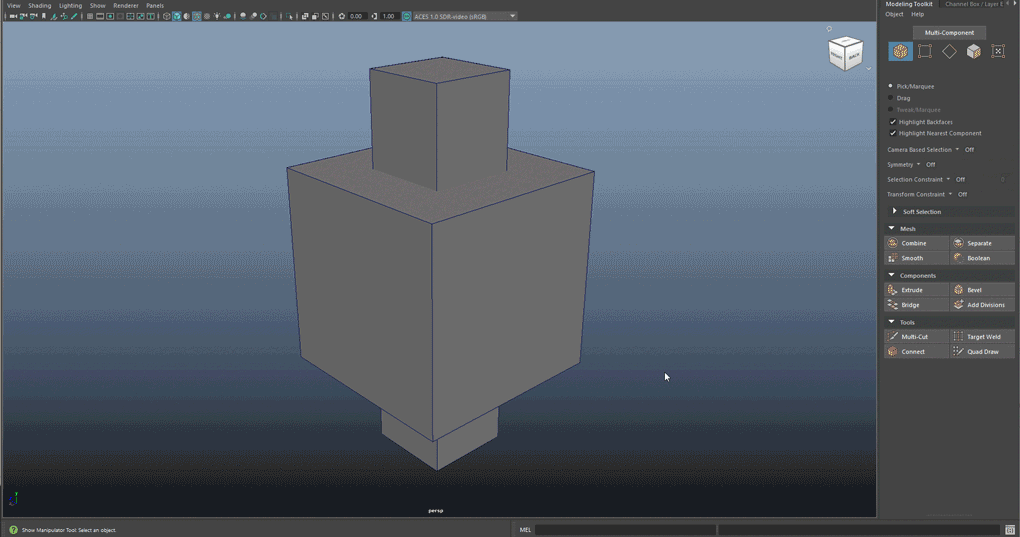Click the exposure value field showing 0.00
The width and height of the screenshot is (1020, 537).
click(x=356, y=16)
